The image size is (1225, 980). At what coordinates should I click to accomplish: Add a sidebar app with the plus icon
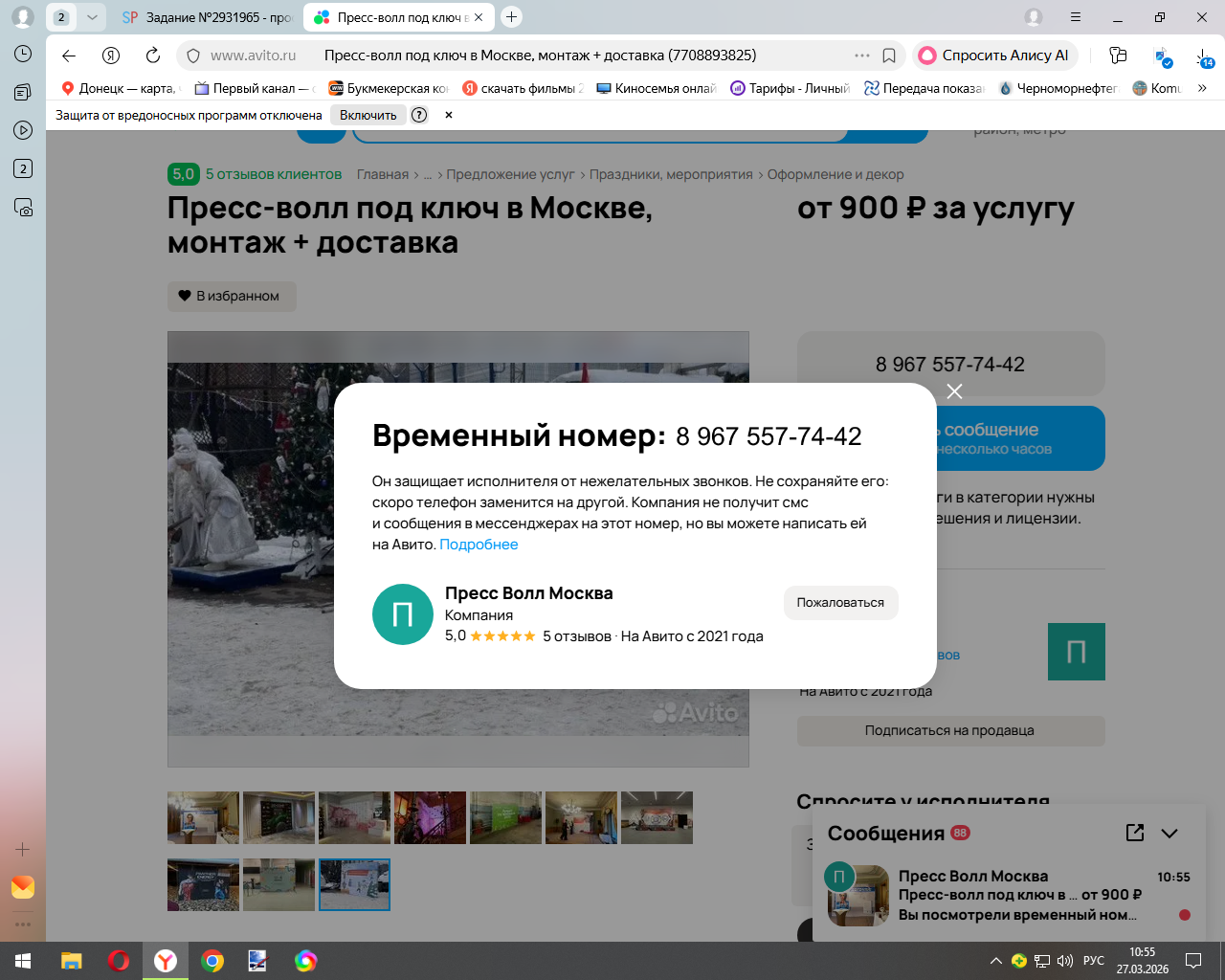coord(23,849)
